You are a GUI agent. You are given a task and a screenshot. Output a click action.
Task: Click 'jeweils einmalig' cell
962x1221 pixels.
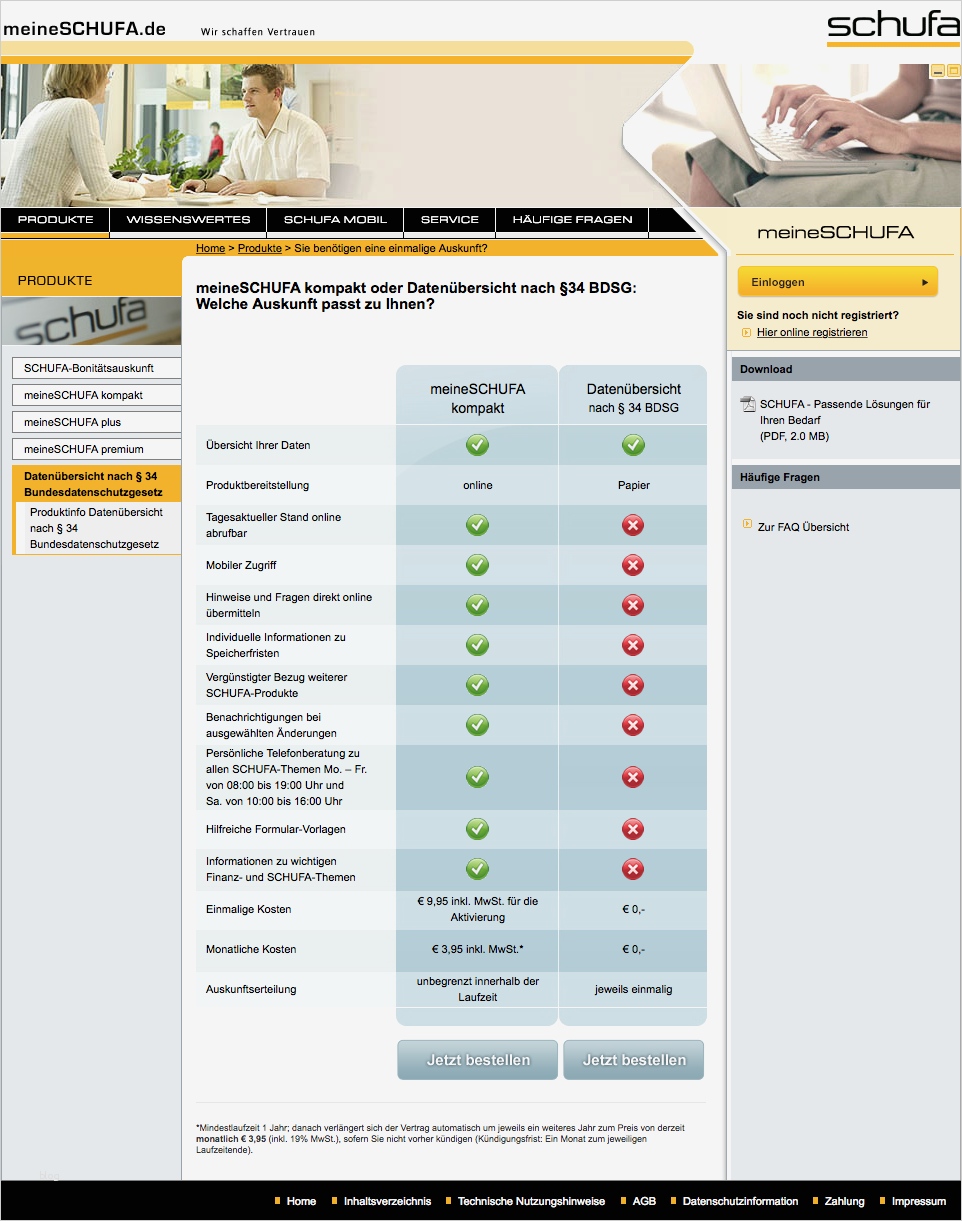633,989
